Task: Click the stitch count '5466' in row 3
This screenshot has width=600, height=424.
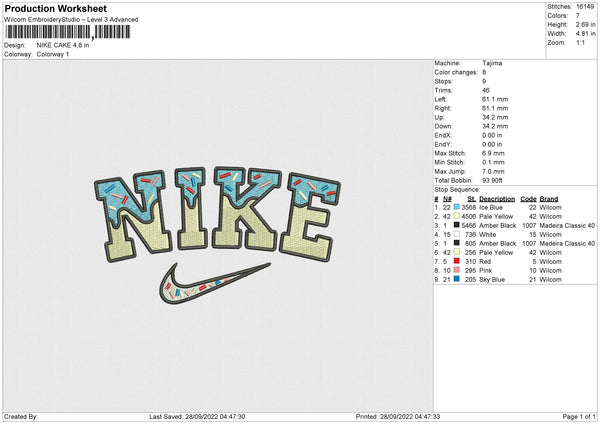Action: click(x=468, y=225)
